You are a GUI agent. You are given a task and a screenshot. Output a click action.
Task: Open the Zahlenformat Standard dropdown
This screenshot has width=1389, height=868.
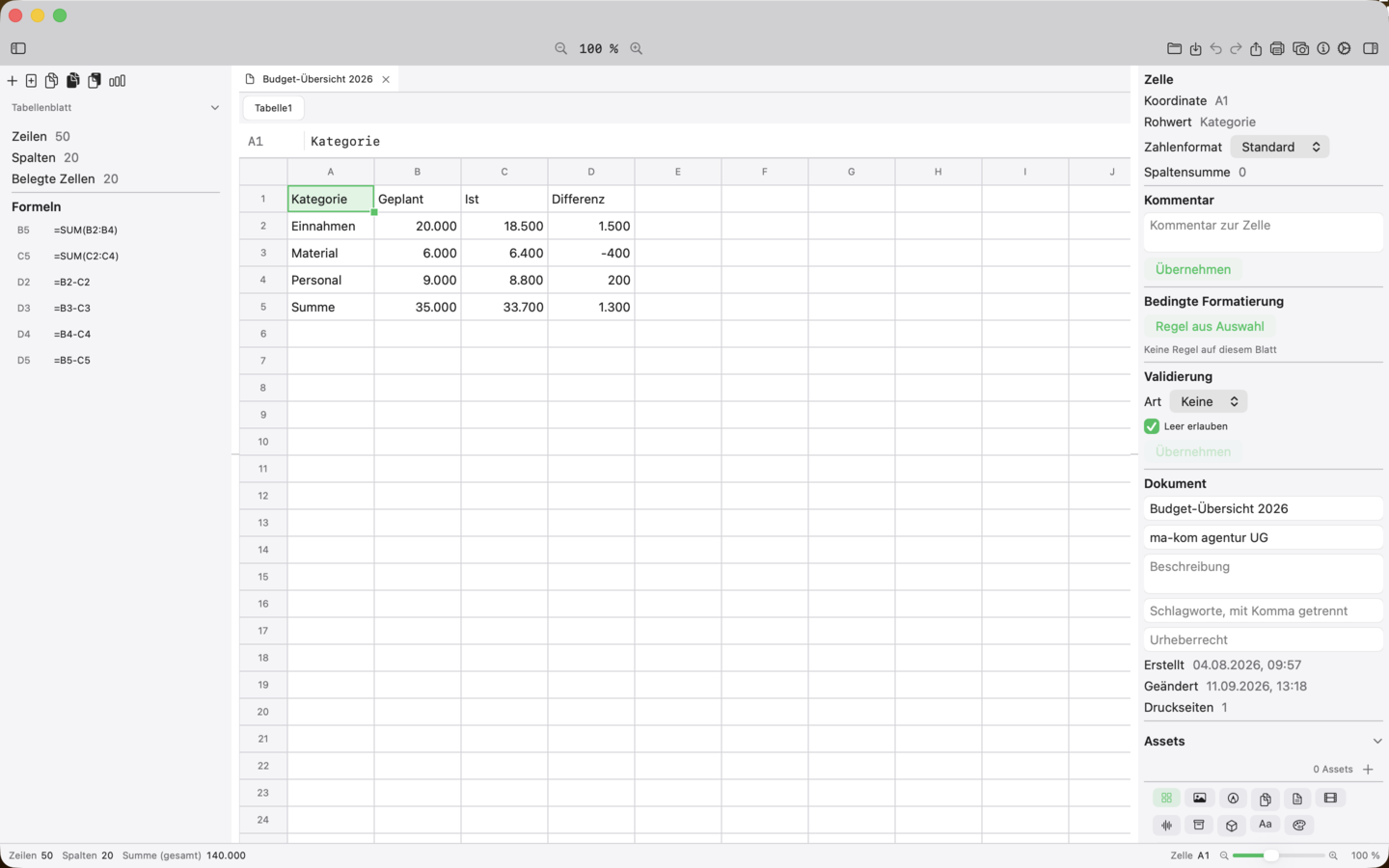[1279, 147]
